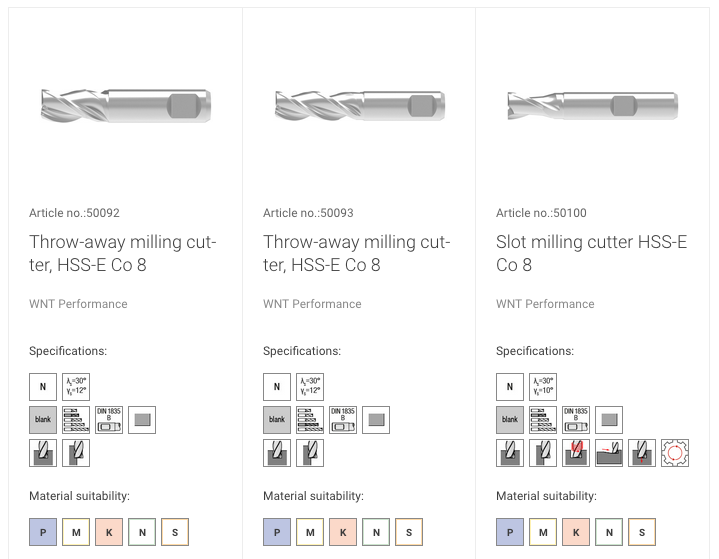Click the 'S' material box for article 50100
The width and height of the screenshot is (719, 559).
(642, 532)
